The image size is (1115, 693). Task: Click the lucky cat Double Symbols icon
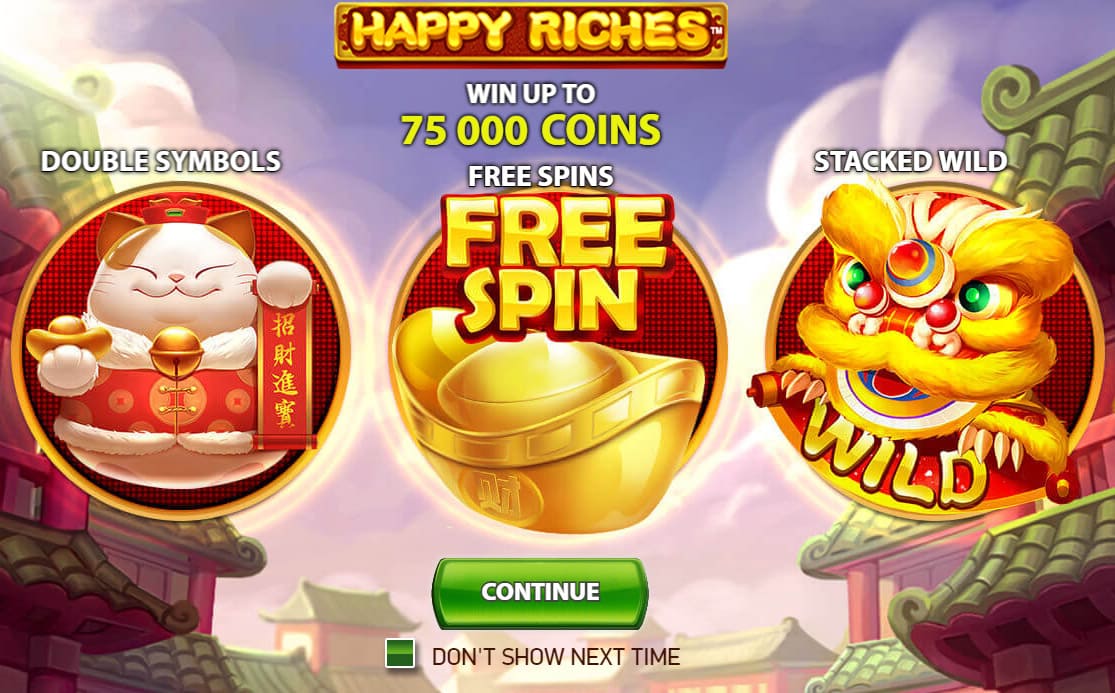pos(181,352)
